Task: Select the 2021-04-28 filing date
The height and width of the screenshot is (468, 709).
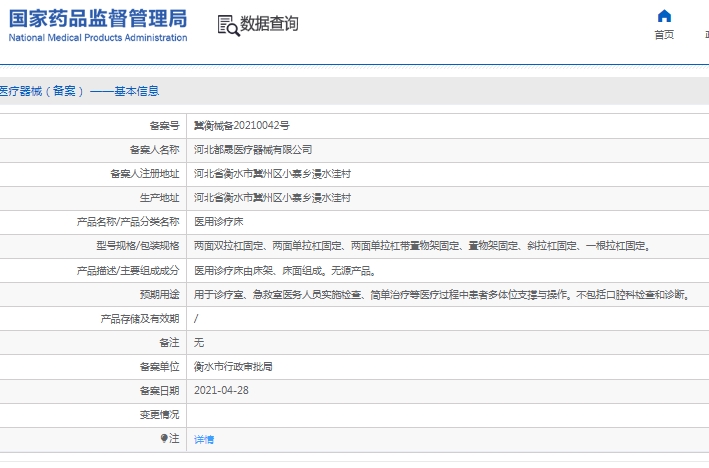Action: pyautogui.click(x=222, y=391)
